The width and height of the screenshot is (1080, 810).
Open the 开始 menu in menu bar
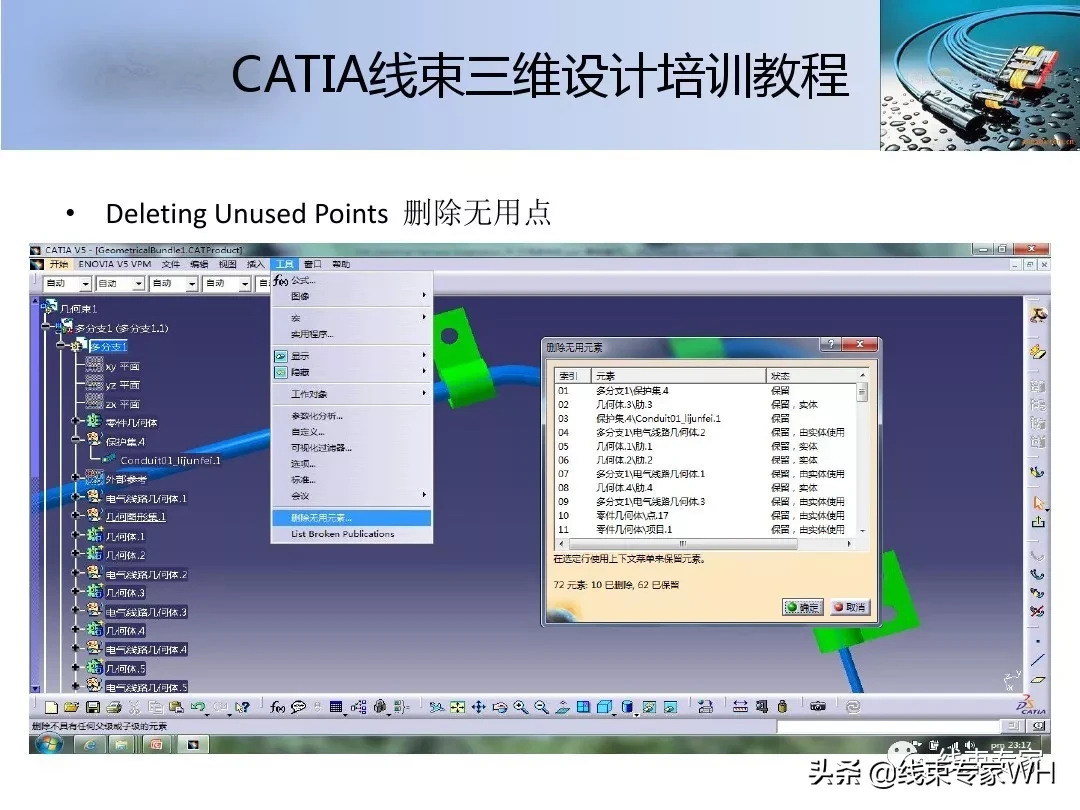(x=59, y=264)
